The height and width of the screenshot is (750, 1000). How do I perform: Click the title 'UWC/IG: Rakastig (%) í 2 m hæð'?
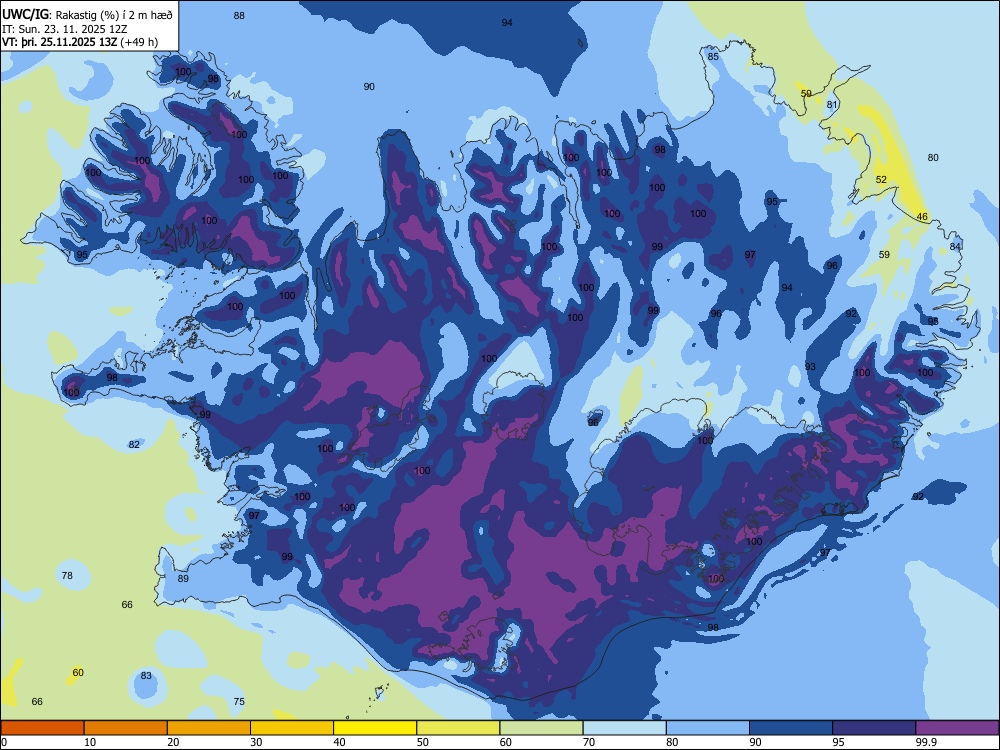pyautogui.click(x=87, y=14)
